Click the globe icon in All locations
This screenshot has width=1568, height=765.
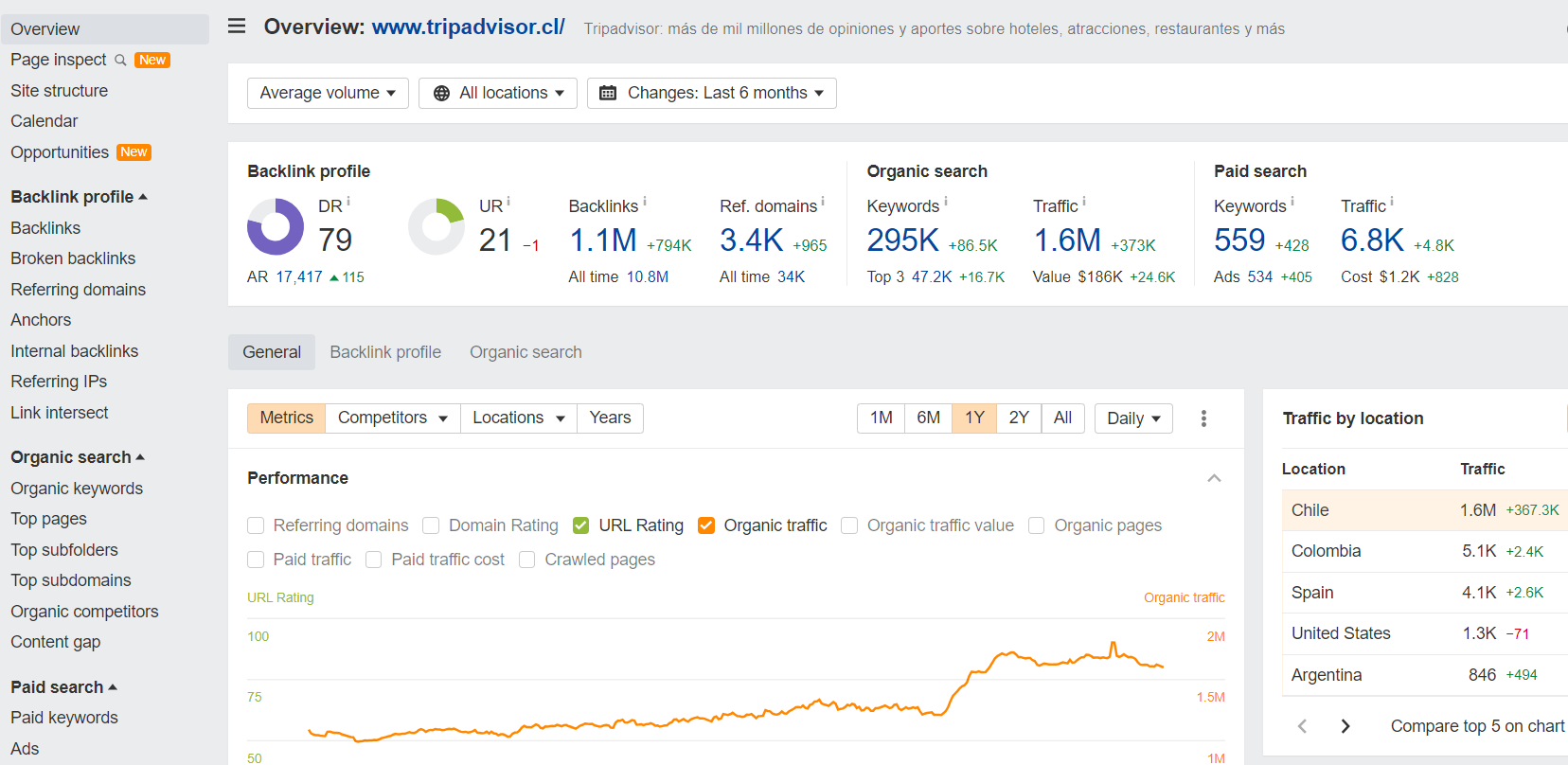(x=441, y=93)
